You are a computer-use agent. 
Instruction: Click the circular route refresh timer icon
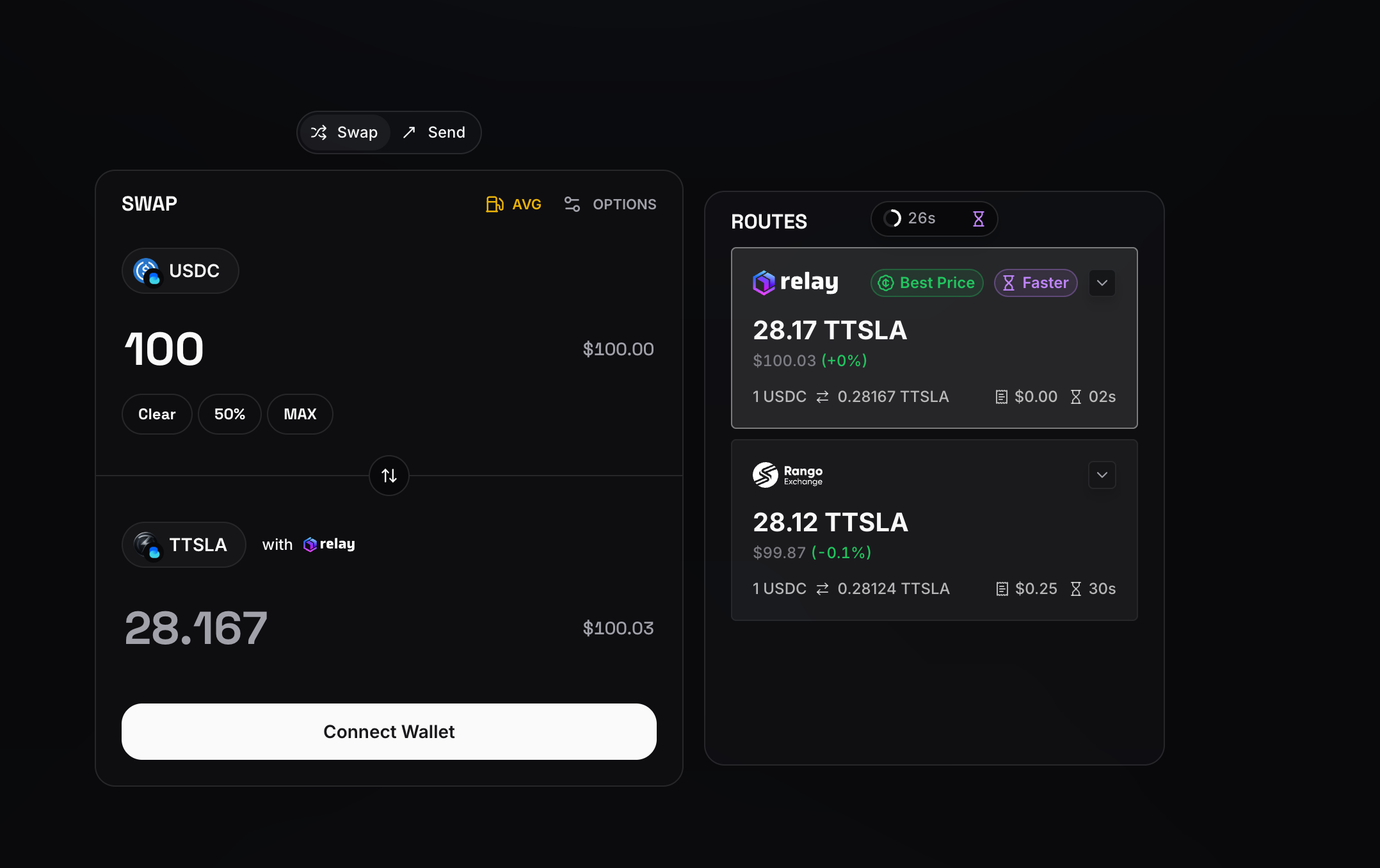coord(892,219)
